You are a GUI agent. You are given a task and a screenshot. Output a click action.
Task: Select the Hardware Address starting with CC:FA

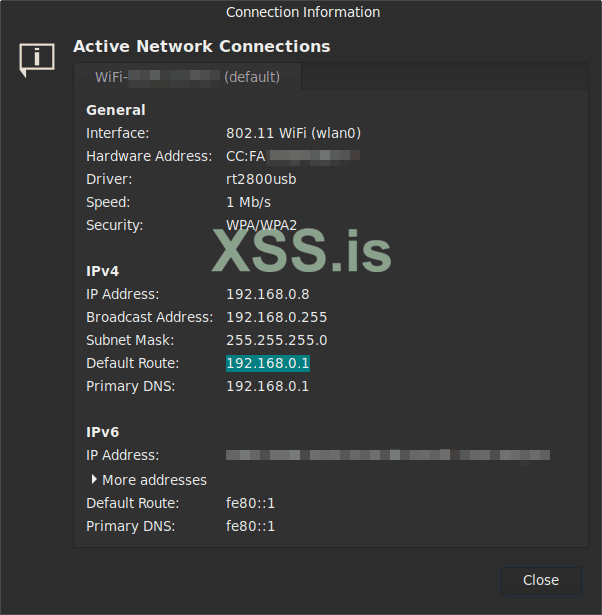point(292,156)
